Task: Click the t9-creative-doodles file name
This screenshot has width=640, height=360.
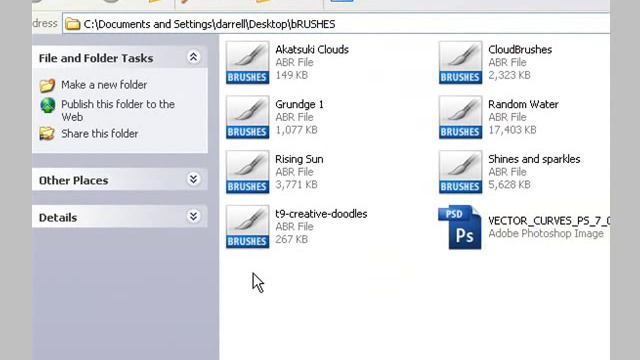Action: (x=321, y=214)
